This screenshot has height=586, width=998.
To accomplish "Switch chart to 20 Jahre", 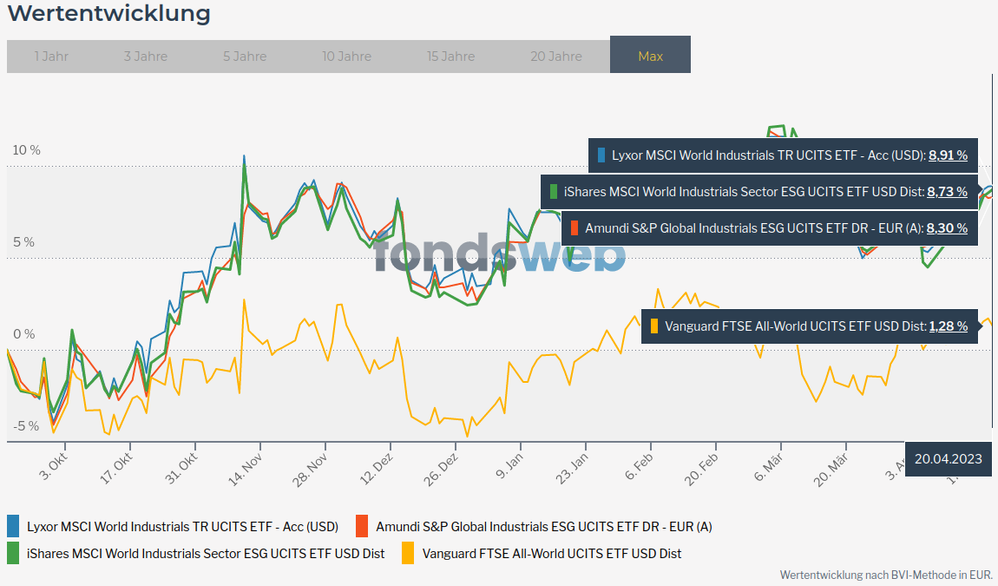I will [x=556, y=56].
